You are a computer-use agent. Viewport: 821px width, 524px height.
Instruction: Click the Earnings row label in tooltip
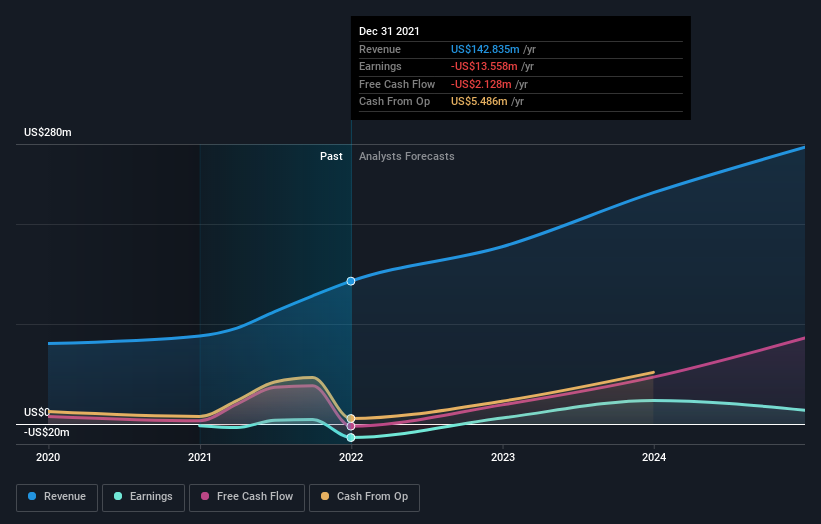(380, 66)
